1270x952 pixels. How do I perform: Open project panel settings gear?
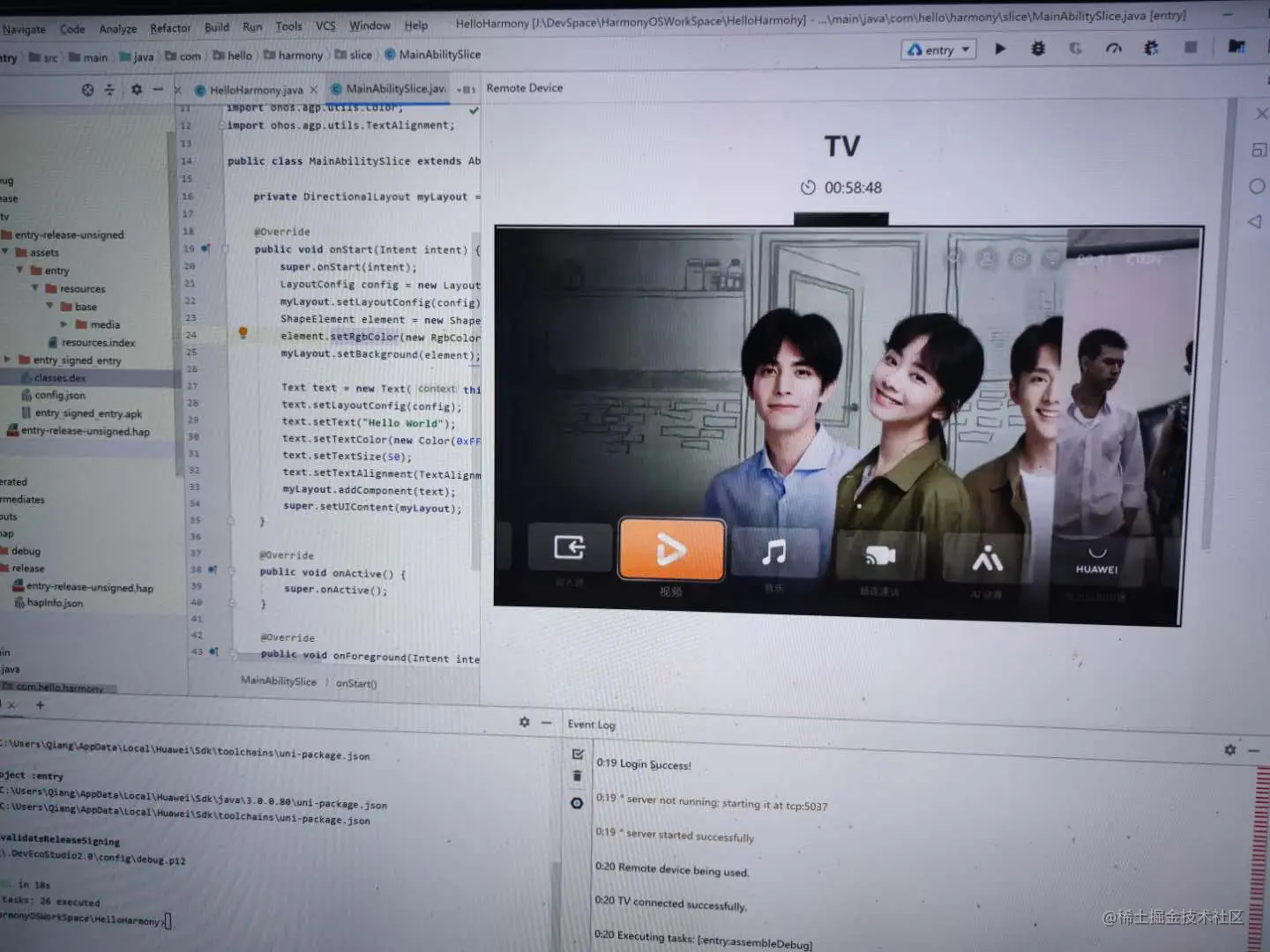tap(136, 89)
